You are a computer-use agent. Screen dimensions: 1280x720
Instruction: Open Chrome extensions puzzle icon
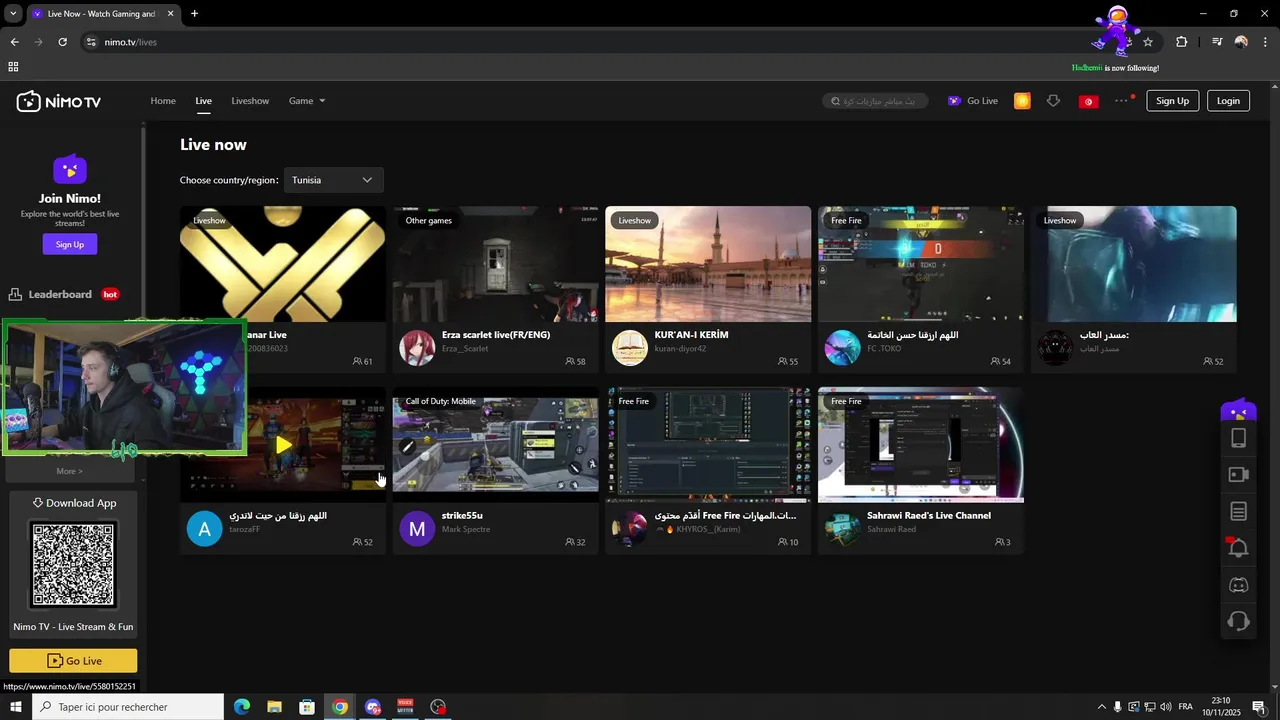pos(1181,42)
